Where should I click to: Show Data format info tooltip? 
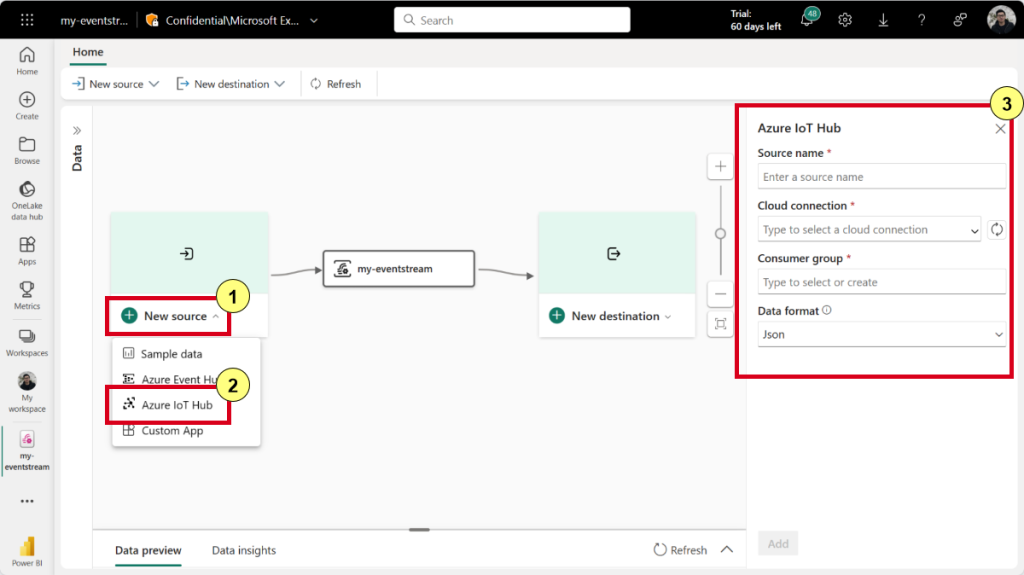click(827, 310)
